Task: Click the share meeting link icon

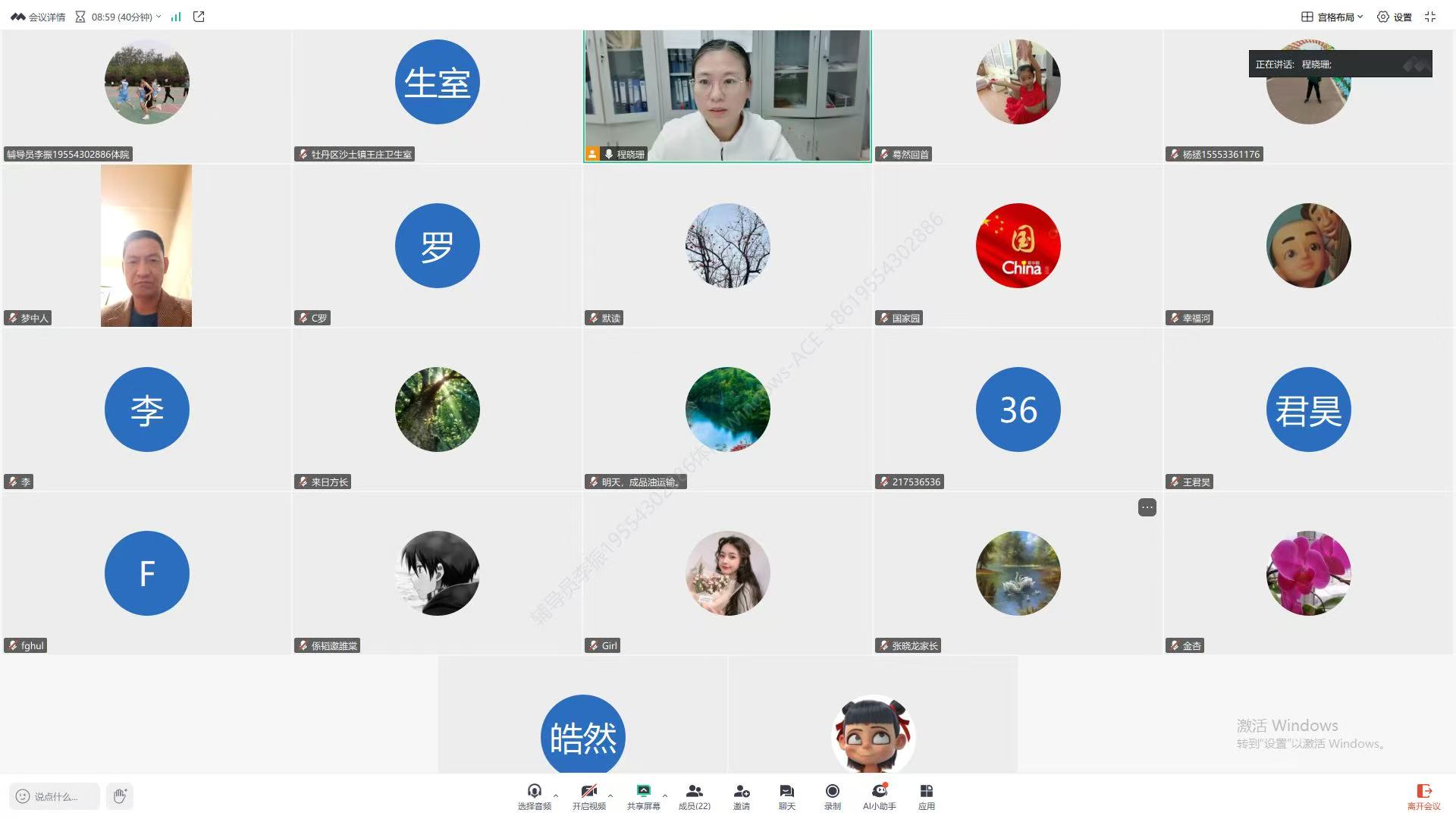Action: (199, 17)
